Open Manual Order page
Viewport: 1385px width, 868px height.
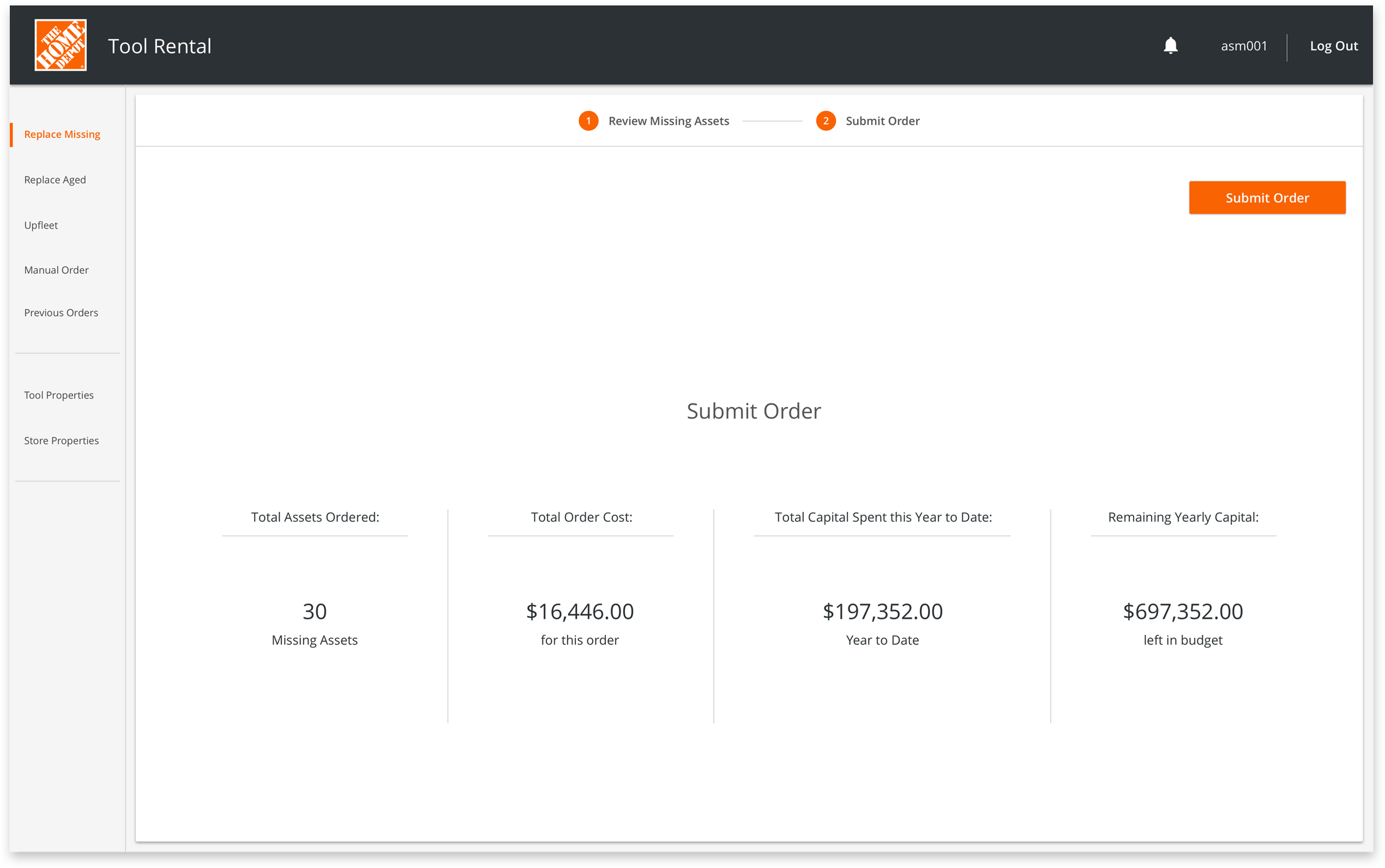(x=56, y=270)
